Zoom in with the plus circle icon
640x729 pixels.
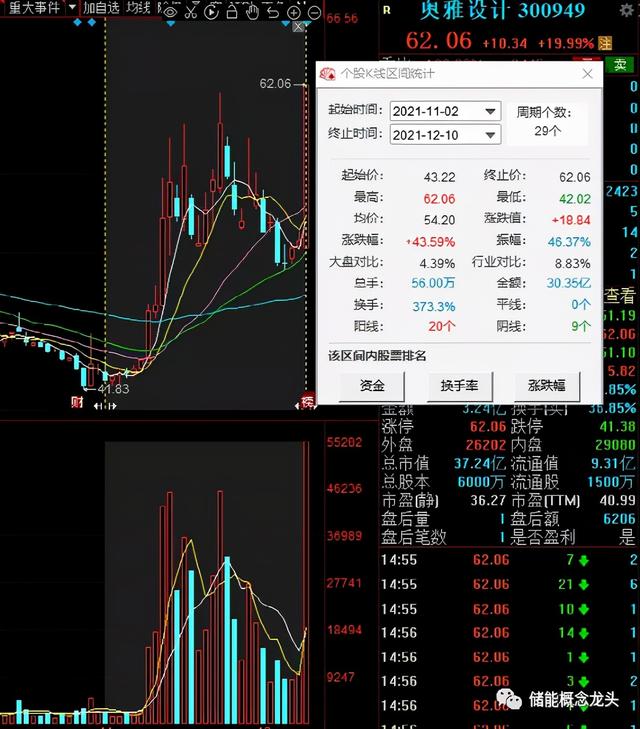tap(294, 13)
